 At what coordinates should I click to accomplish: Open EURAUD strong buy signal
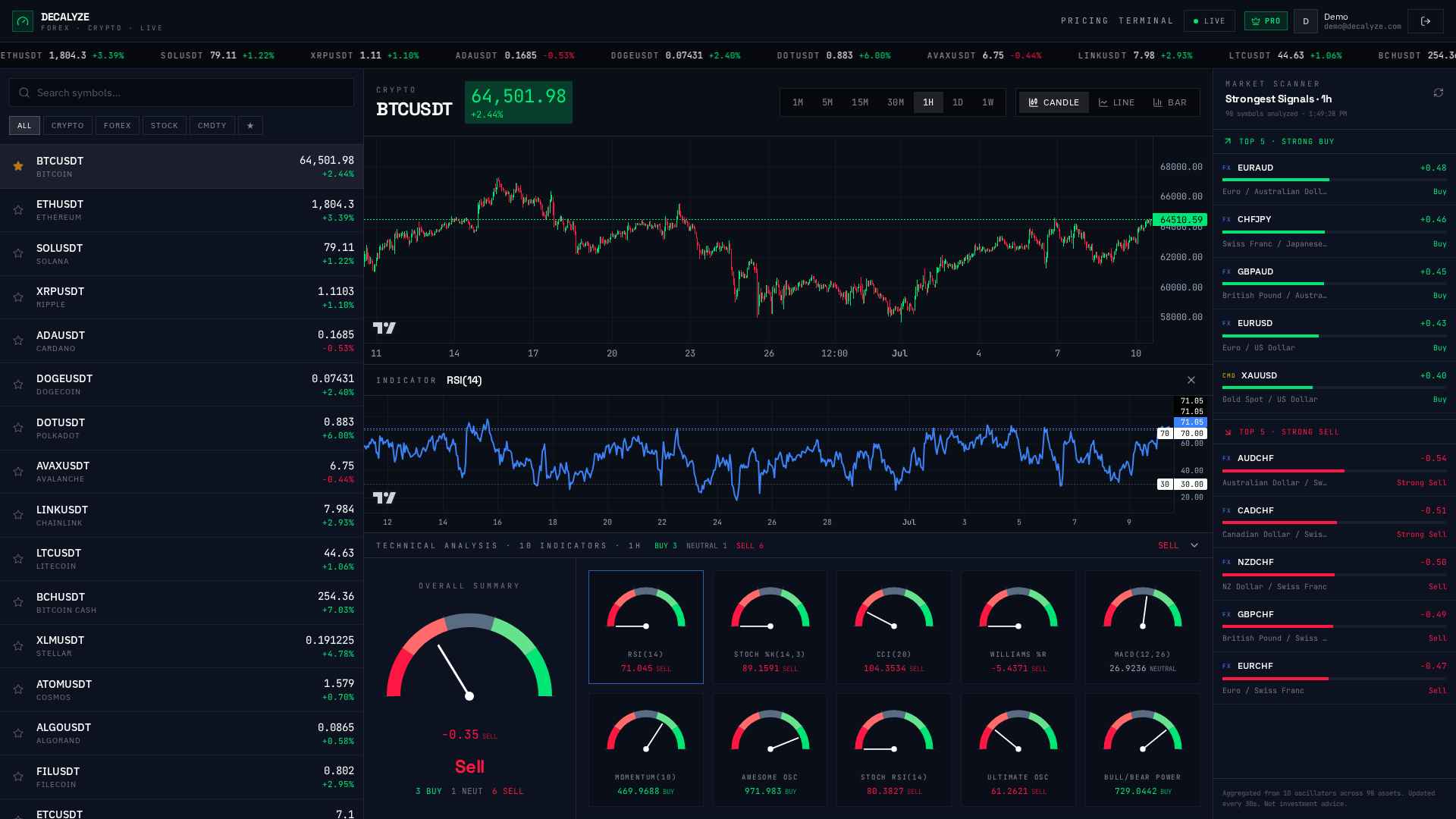(x=1335, y=180)
